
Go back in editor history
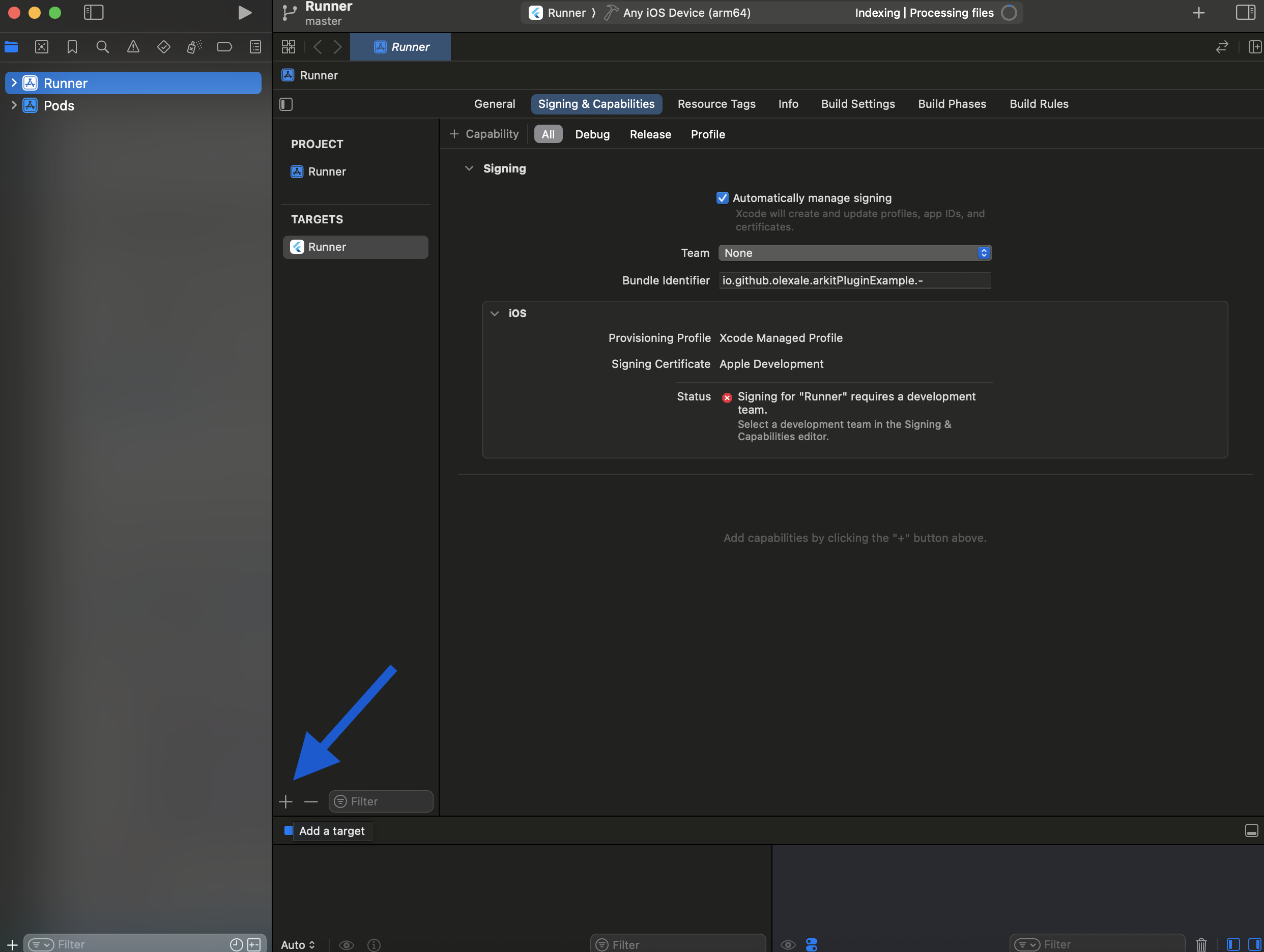click(318, 47)
